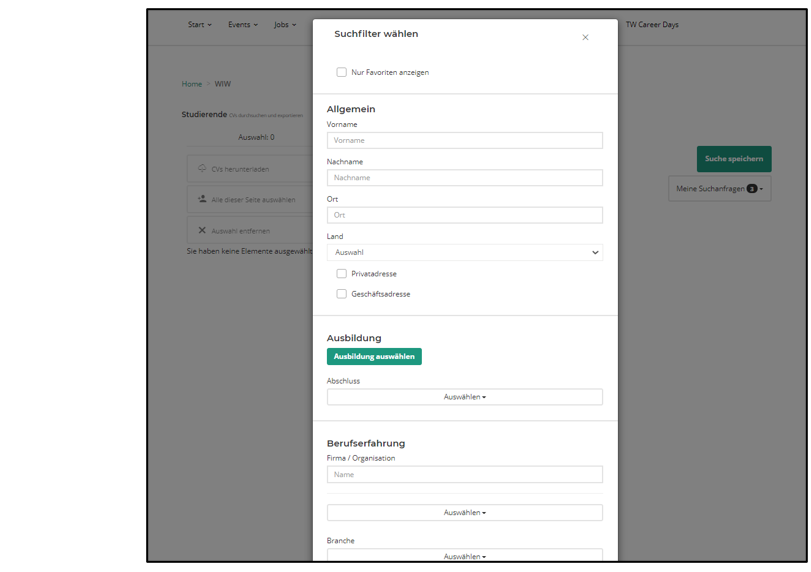Click the Suche speichern button

(734, 159)
